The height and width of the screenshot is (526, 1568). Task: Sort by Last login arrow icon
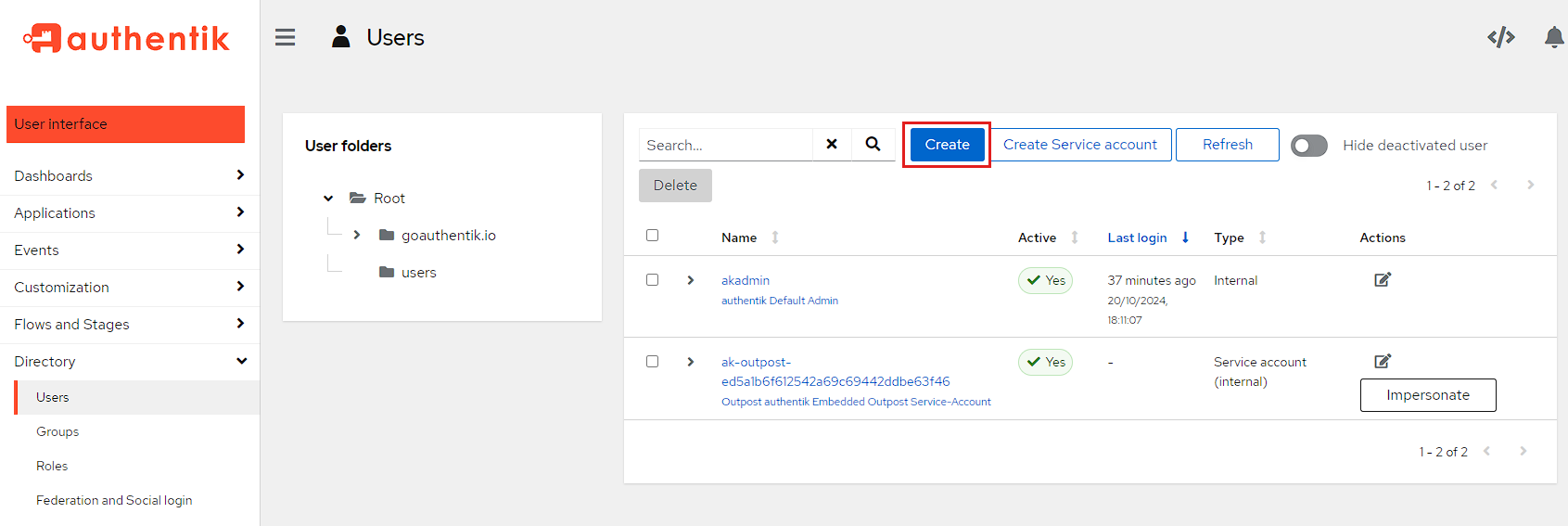[1185, 237]
